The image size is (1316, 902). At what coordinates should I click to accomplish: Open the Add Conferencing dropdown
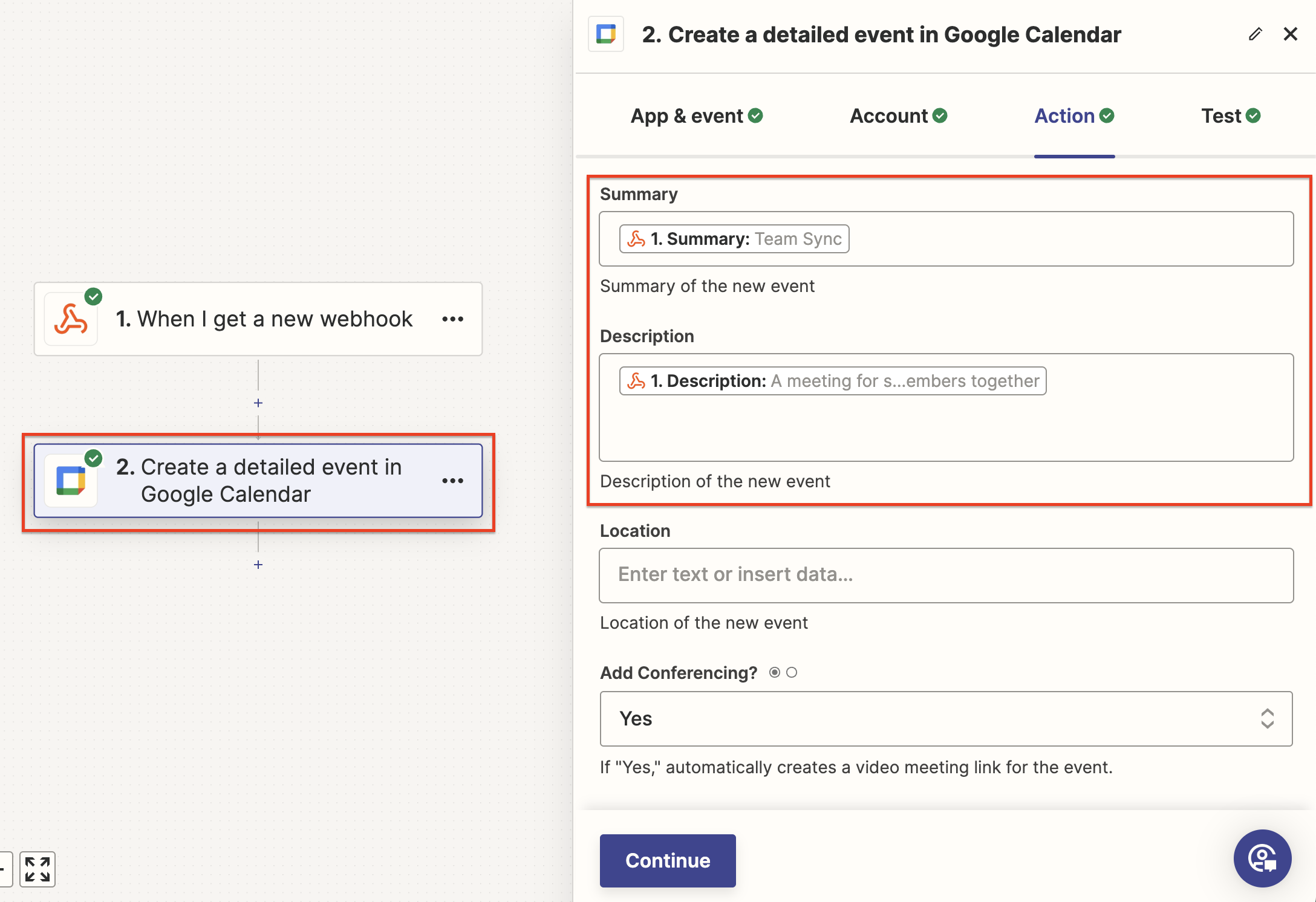946,719
